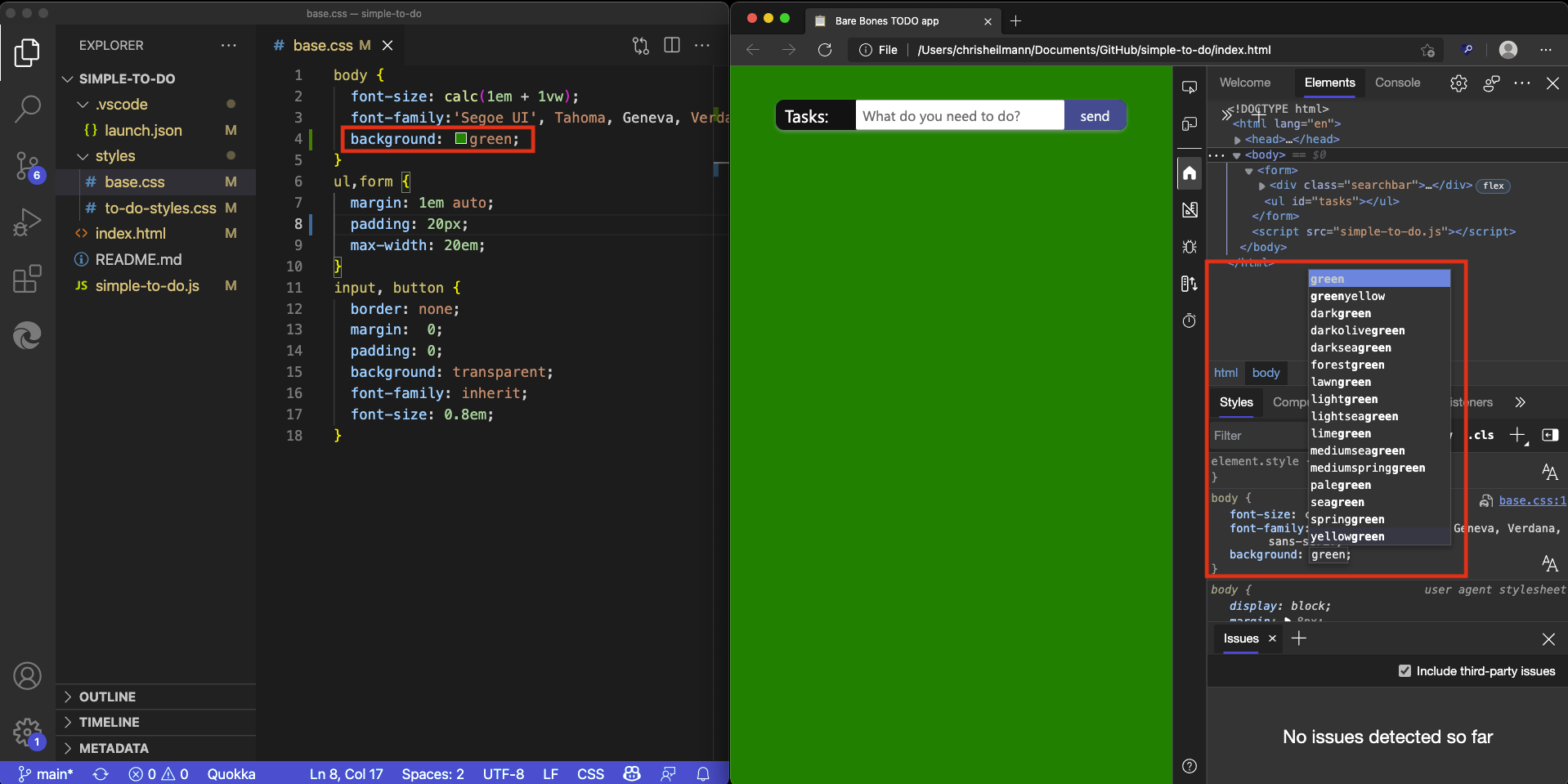
Task: Show more Styles pane tabs chevron
Action: [x=1520, y=402]
